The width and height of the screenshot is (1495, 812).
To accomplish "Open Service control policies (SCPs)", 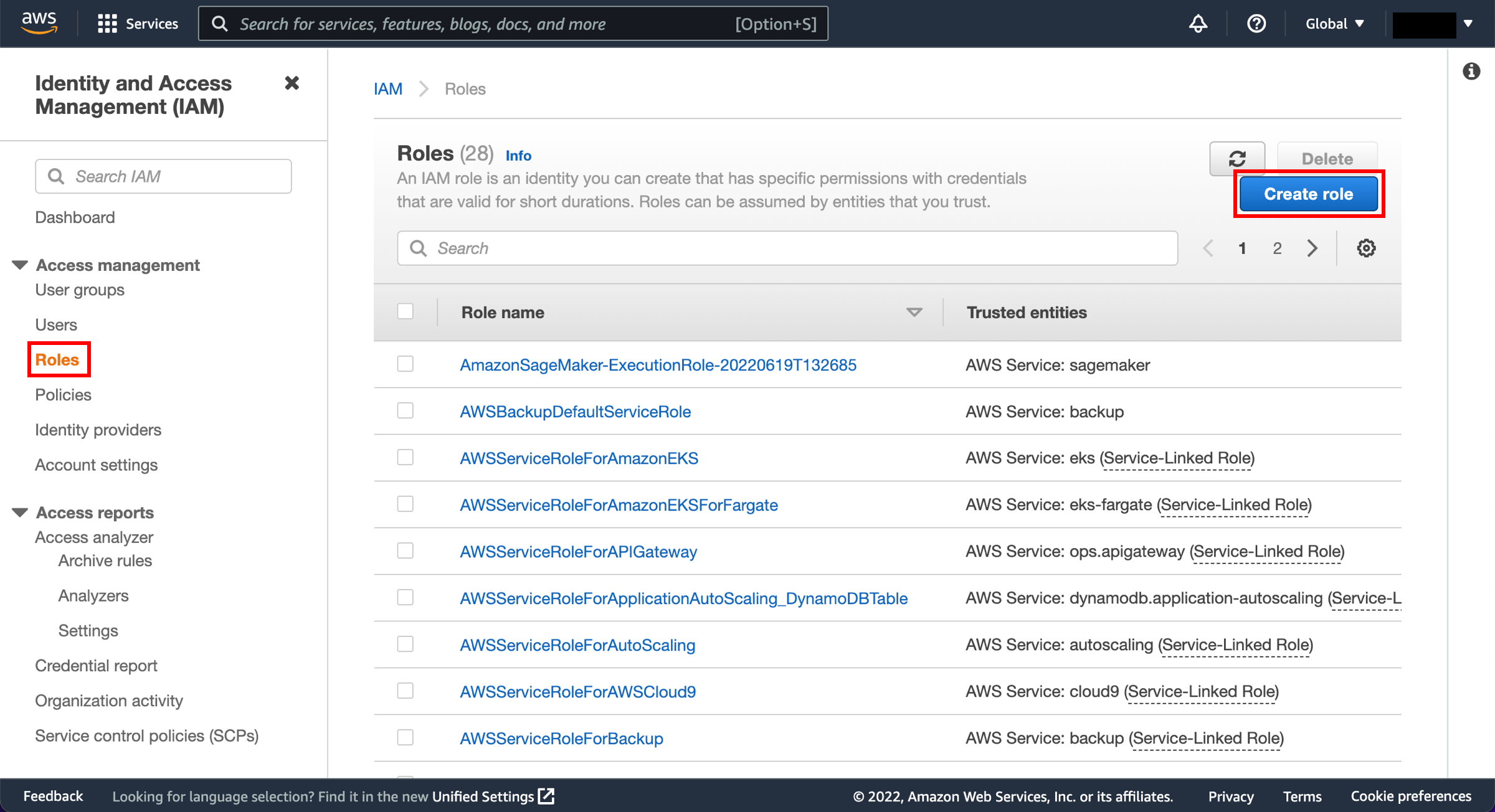I will point(147,736).
